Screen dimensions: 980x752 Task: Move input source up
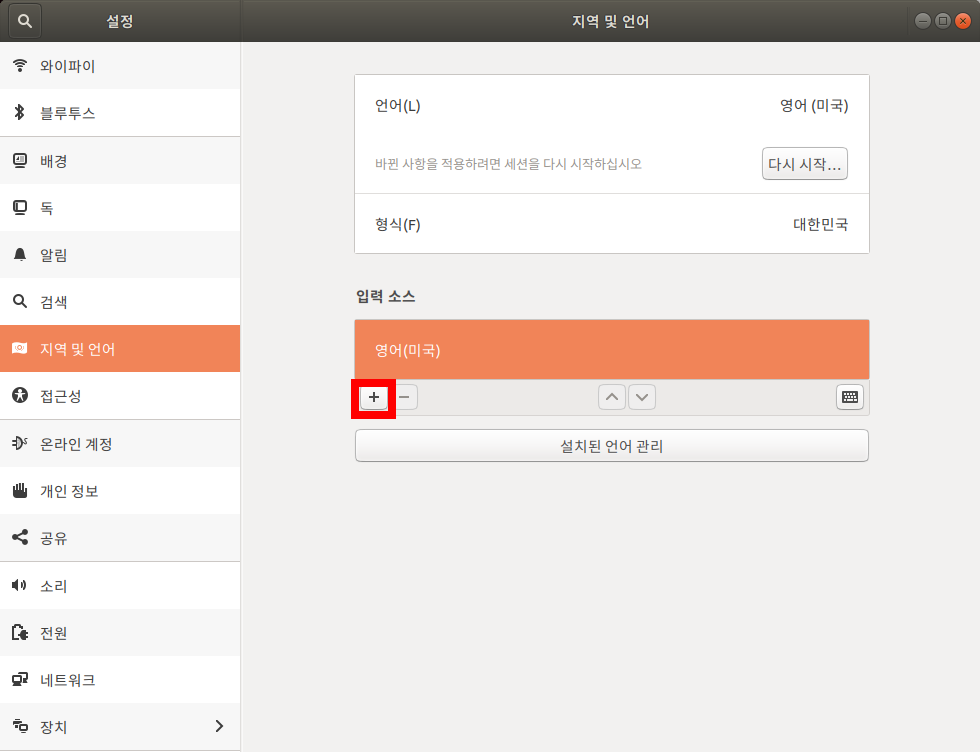tap(612, 398)
